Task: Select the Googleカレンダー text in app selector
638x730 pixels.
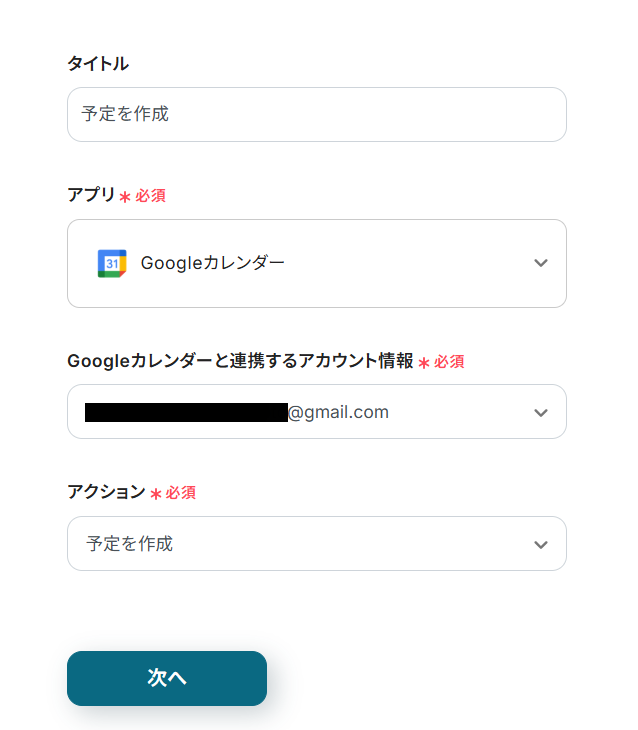Action: click(x=213, y=263)
